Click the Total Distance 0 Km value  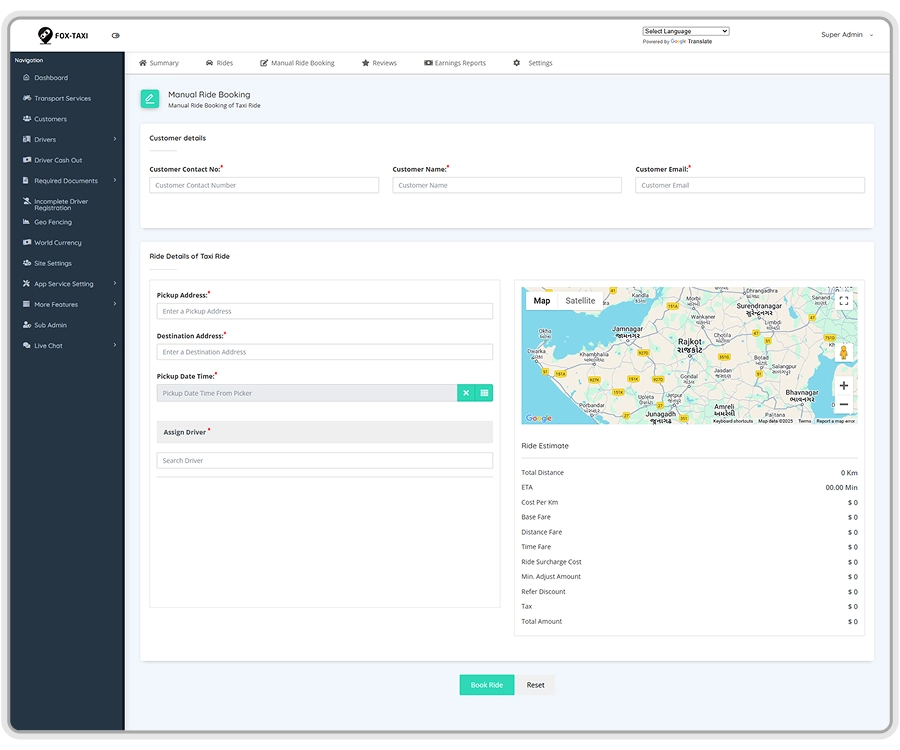click(x=849, y=473)
